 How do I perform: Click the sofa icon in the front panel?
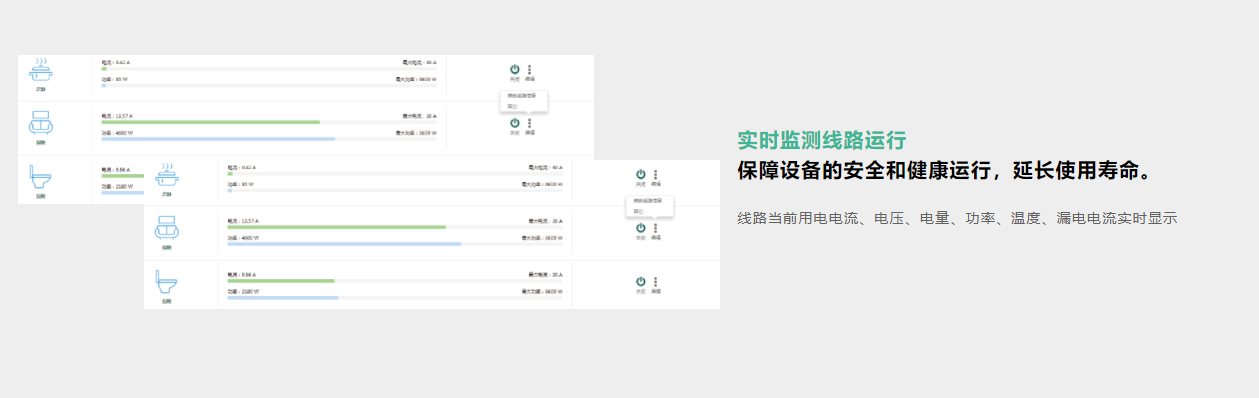[x=167, y=229]
